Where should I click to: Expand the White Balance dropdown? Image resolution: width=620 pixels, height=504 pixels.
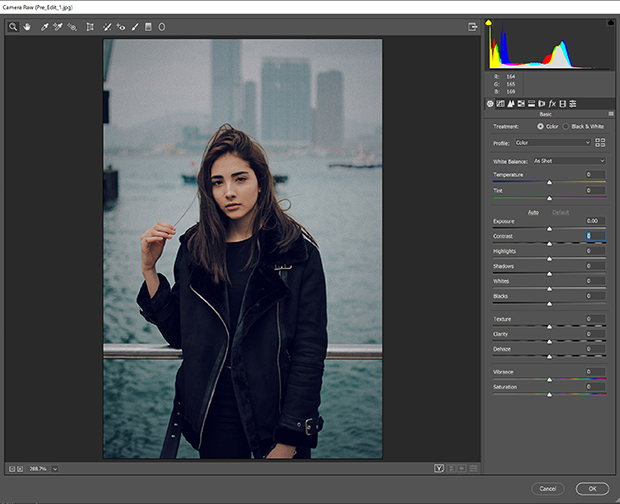coord(568,160)
